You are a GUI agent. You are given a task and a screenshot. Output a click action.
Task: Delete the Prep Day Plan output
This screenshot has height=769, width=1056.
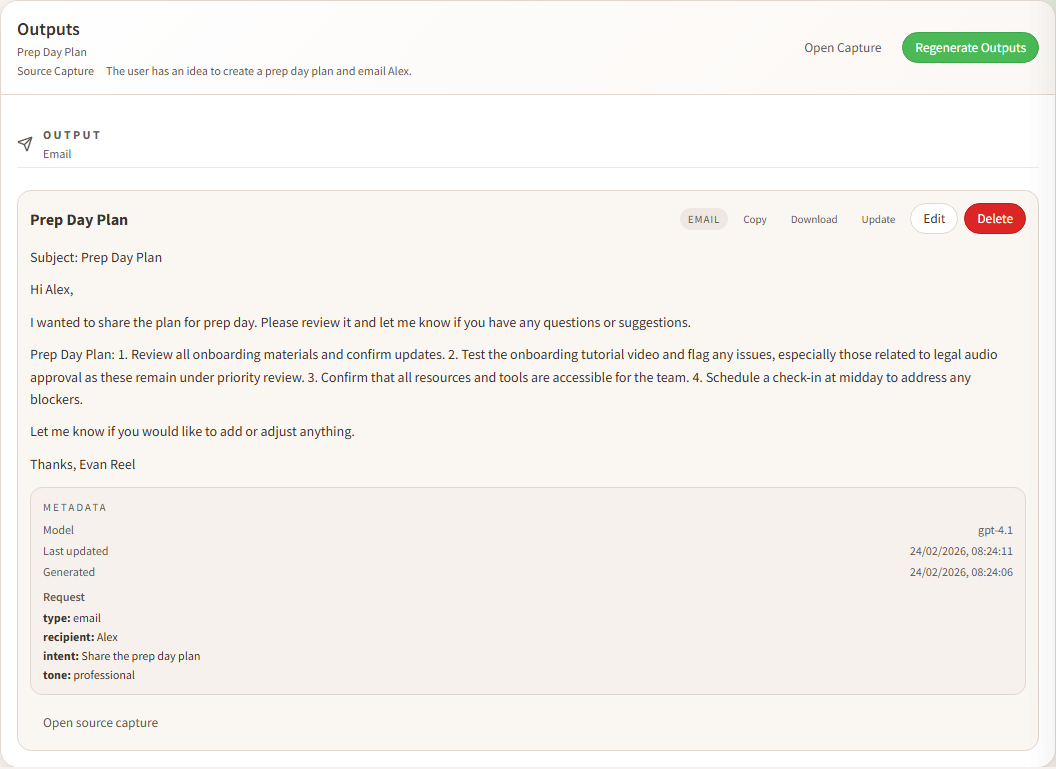(994, 218)
